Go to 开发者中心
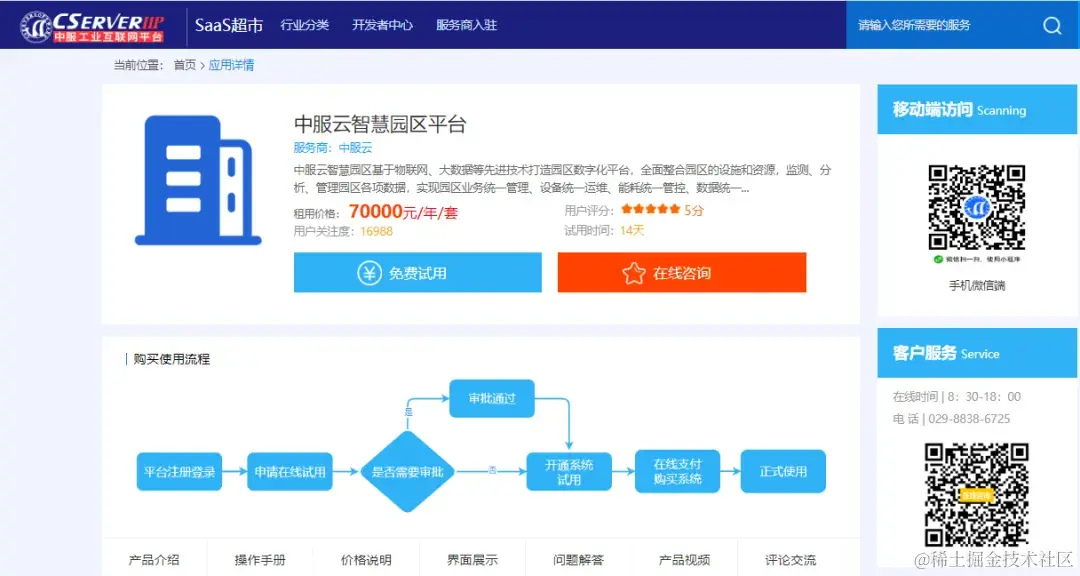 pos(382,25)
